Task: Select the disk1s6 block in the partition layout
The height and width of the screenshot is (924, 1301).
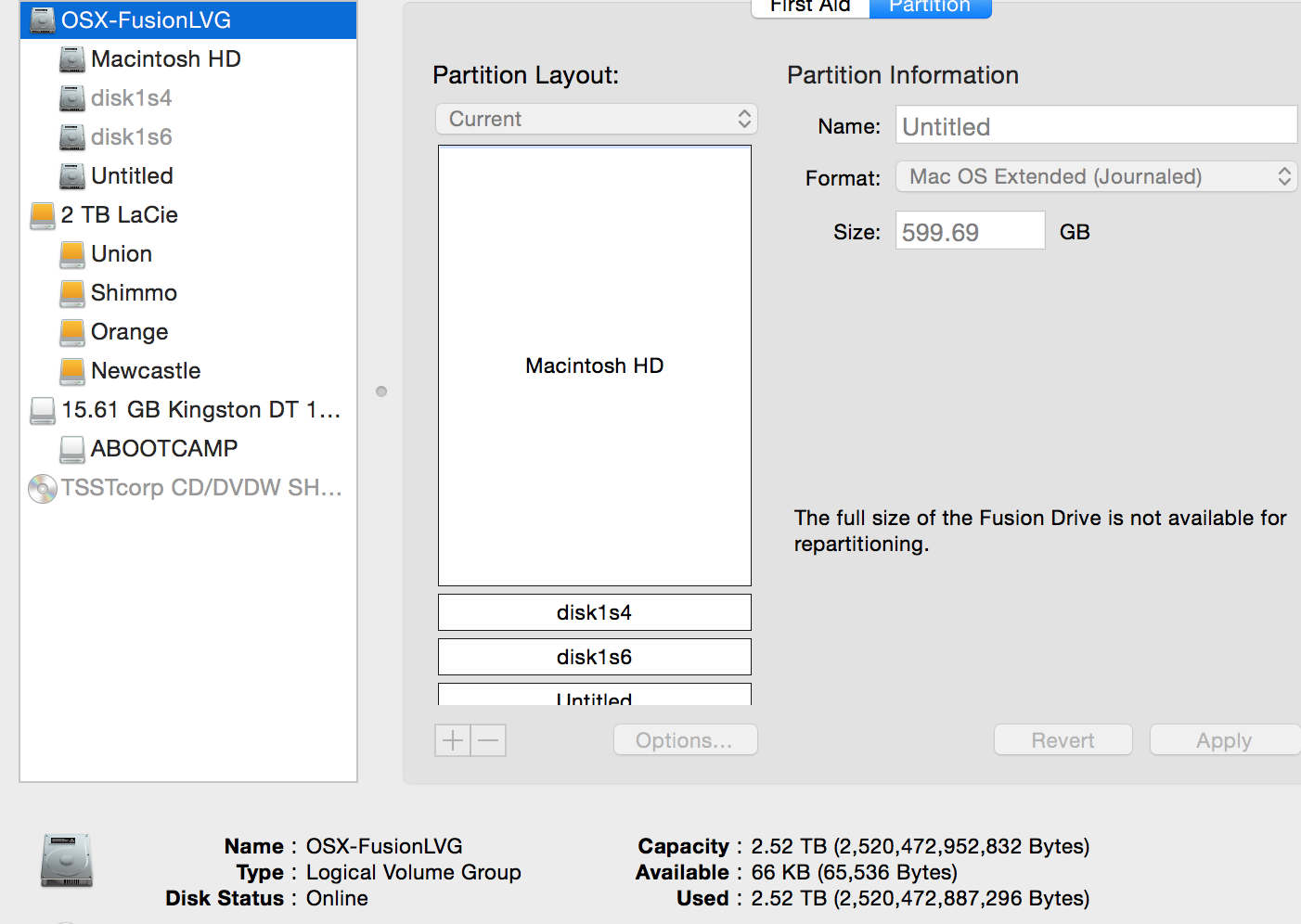Action: tap(595, 657)
